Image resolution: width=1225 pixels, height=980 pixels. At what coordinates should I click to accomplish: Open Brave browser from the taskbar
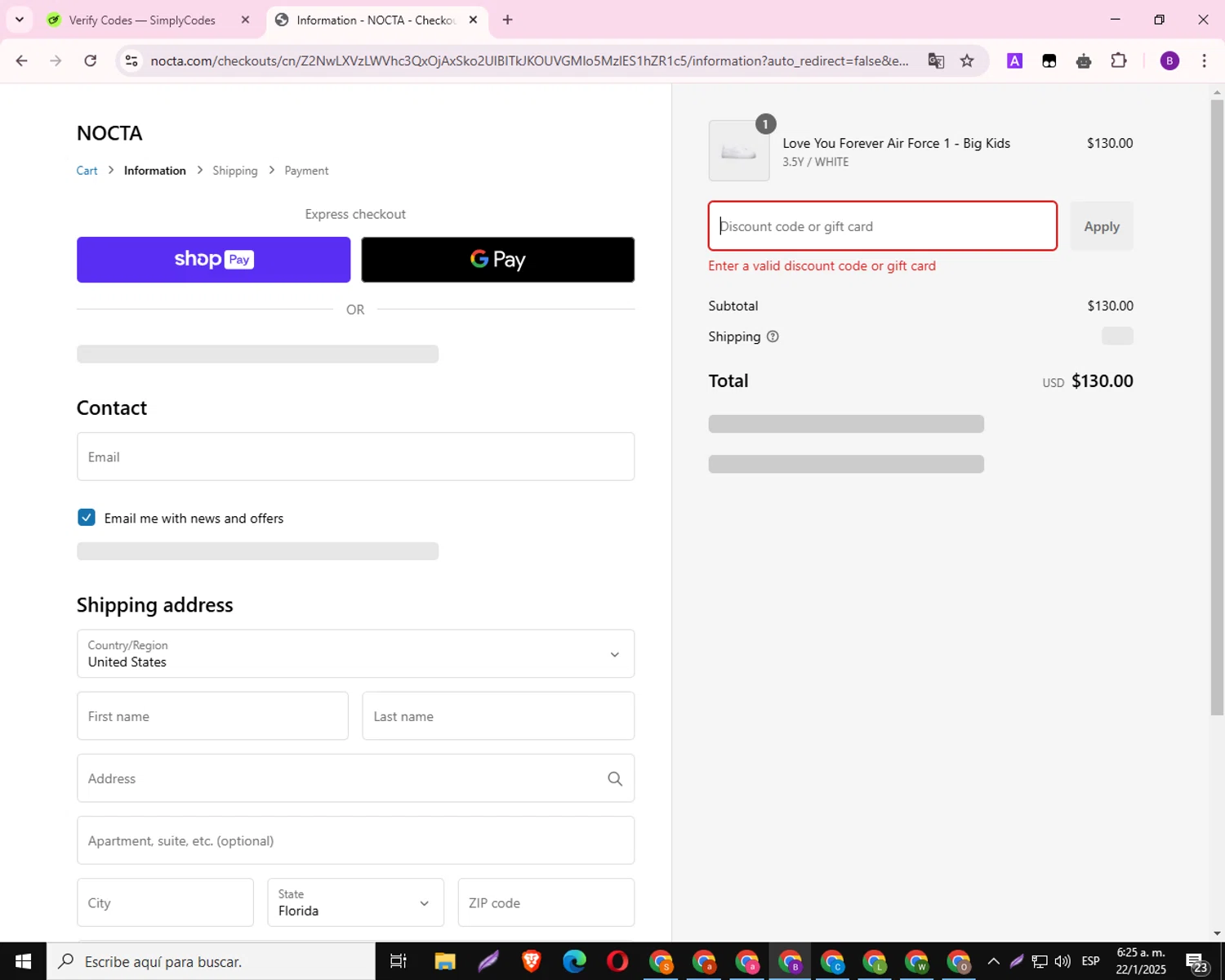(x=532, y=961)
